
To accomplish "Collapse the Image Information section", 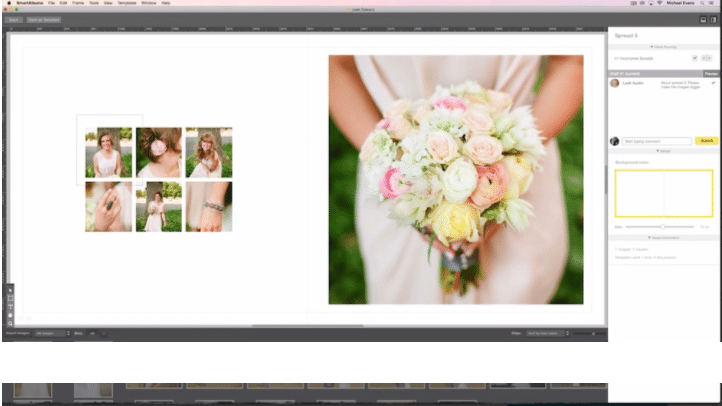I will click(663, 238).
